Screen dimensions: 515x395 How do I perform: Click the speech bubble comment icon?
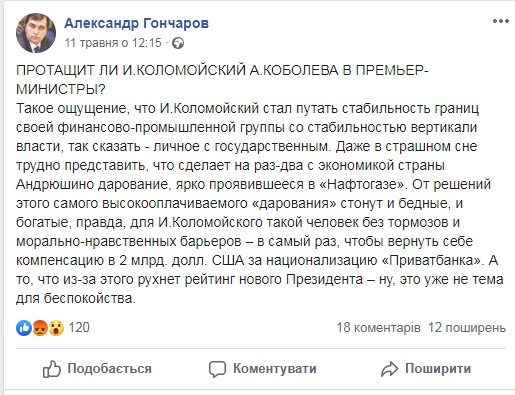217,369
